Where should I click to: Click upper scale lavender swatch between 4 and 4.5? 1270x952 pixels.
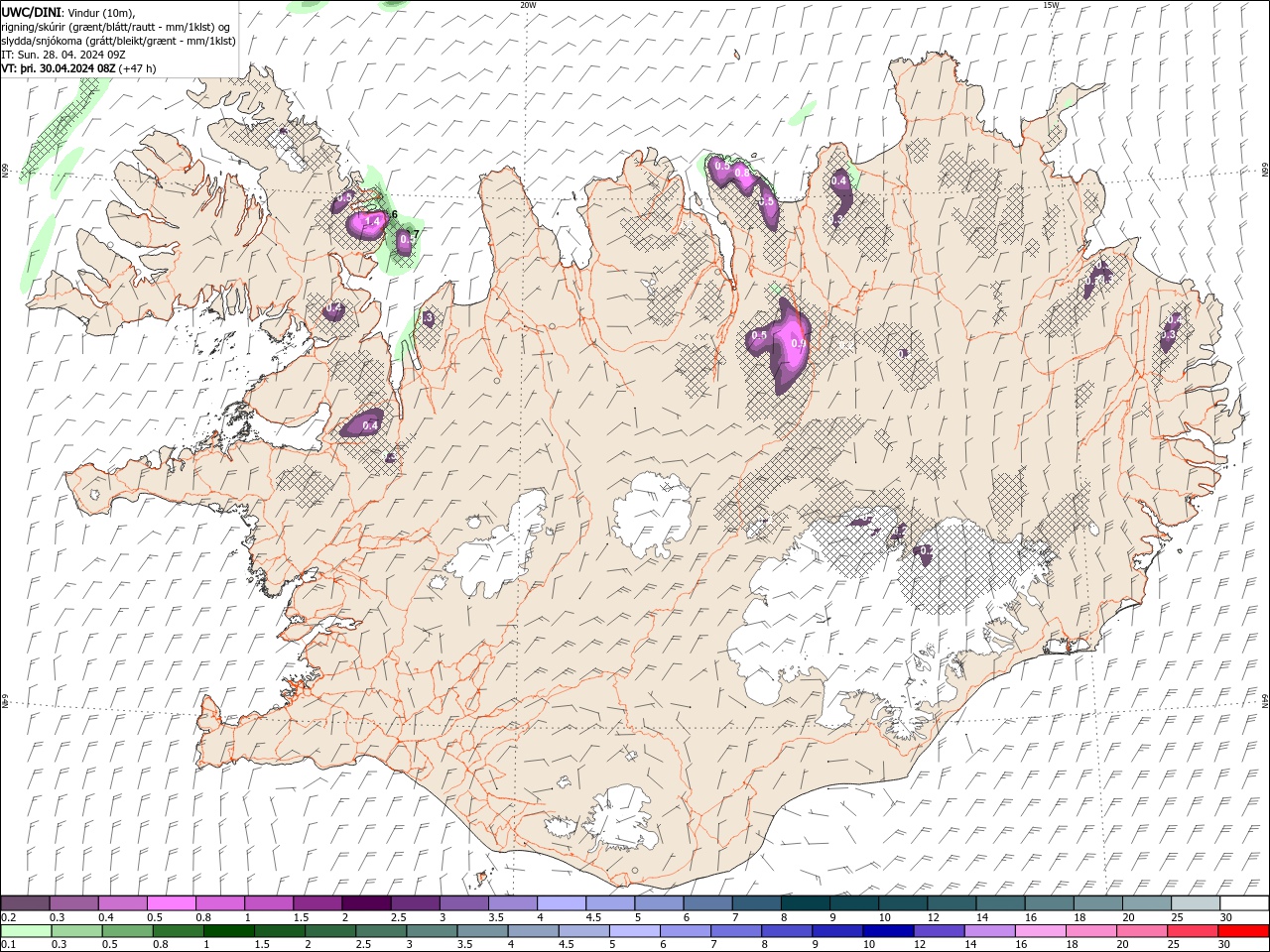(561, 903)
